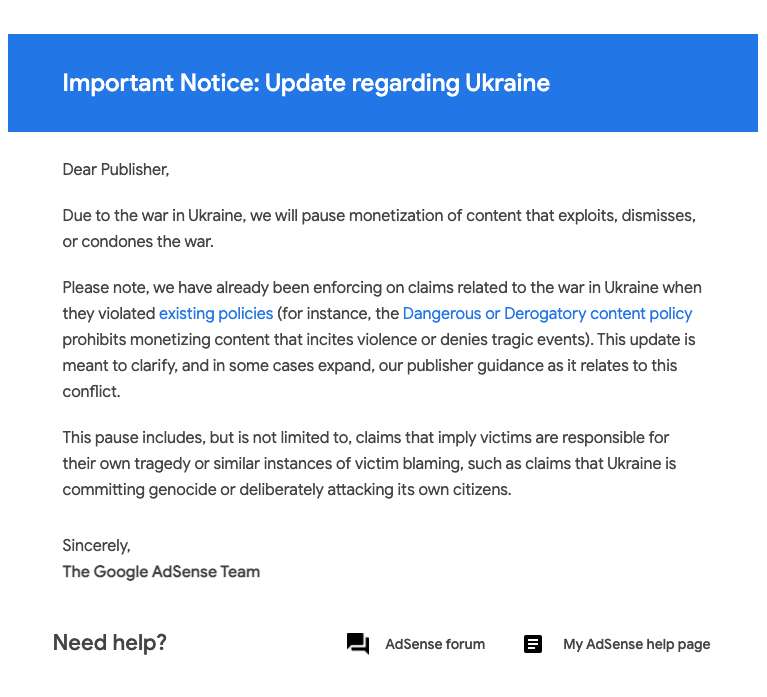Screen dimensions: 767x697
Task: Click the empty blue banner area beside the title
Action: (x=653, y=83)
